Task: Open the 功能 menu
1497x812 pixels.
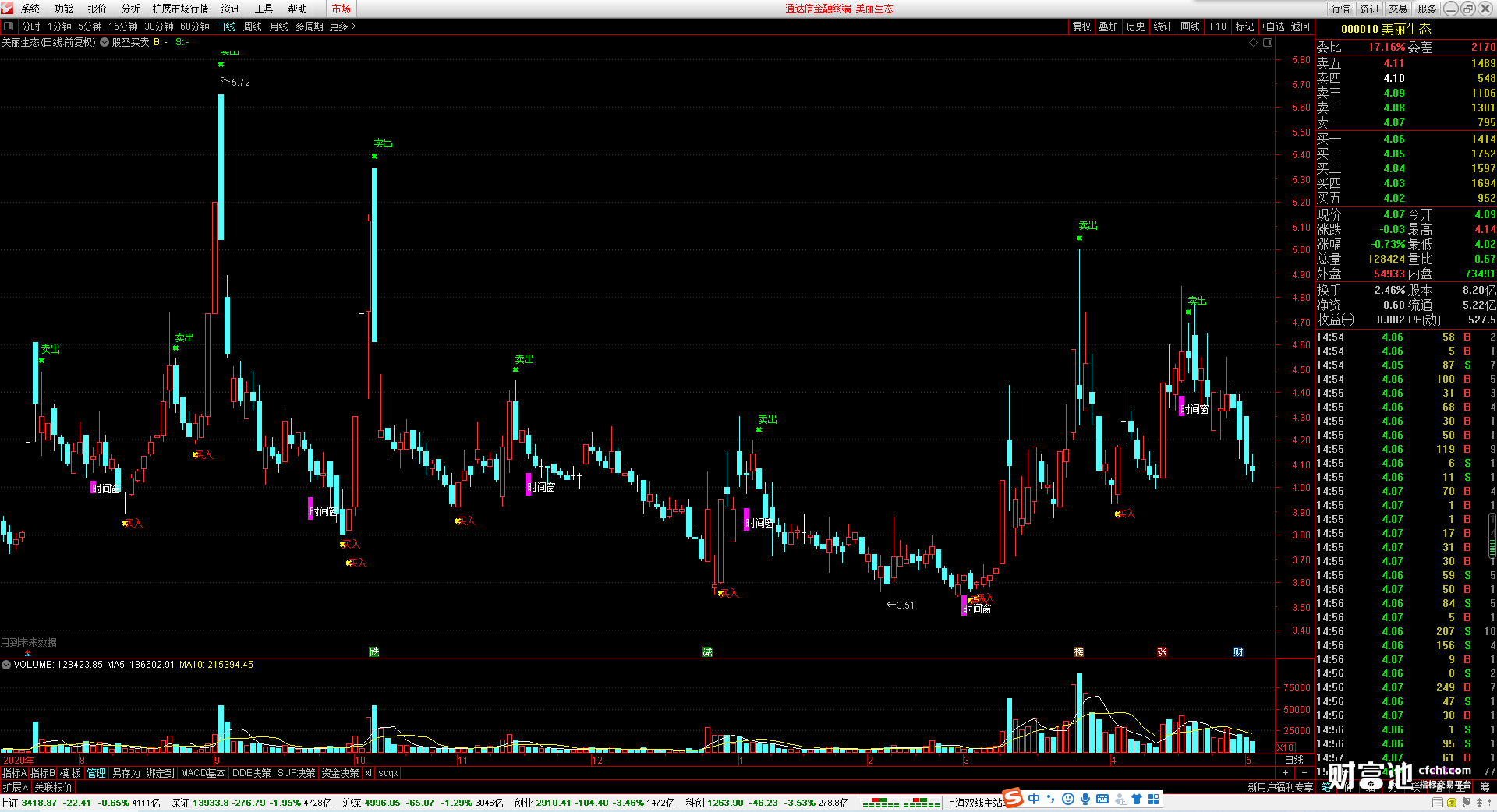Action: click(x=64, y=9)
